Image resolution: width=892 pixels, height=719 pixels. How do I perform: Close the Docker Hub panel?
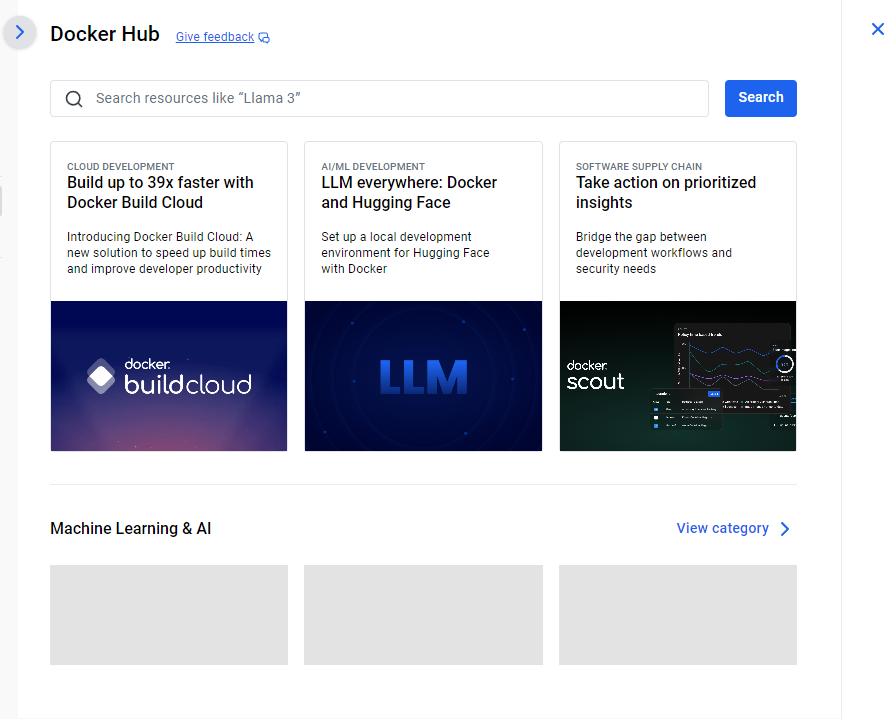click(x=877, y=29)
